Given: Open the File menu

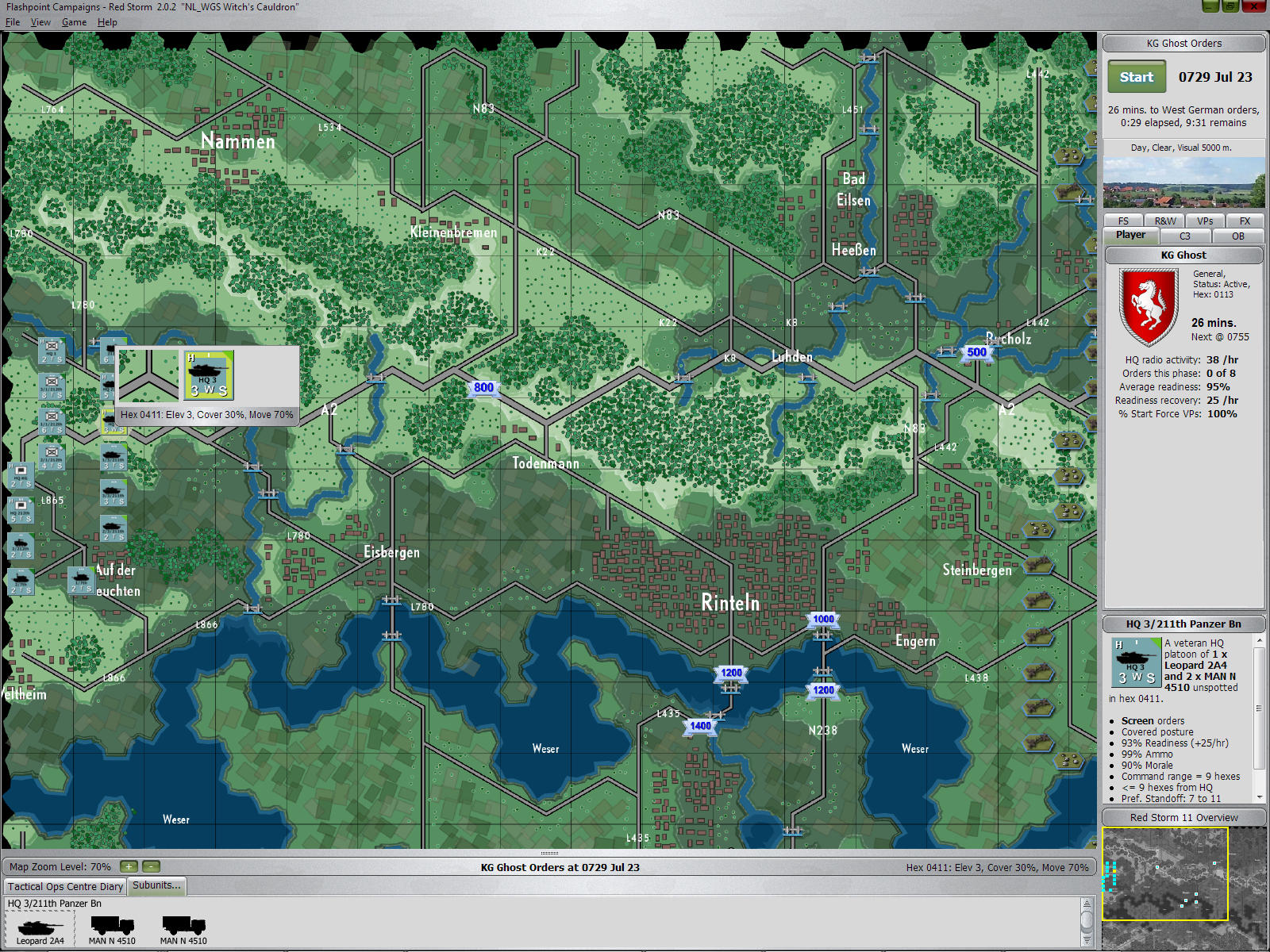Looking at the screenshot, I should coord(13,22).
